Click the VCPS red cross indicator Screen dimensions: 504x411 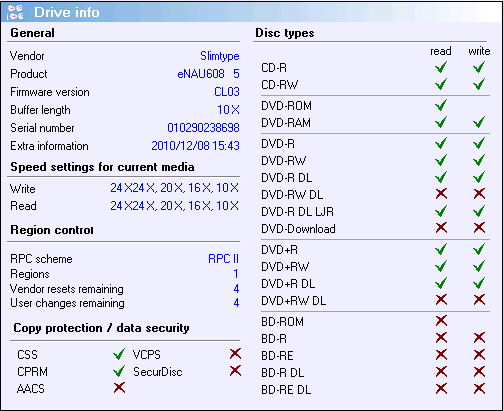click(235, 354)
